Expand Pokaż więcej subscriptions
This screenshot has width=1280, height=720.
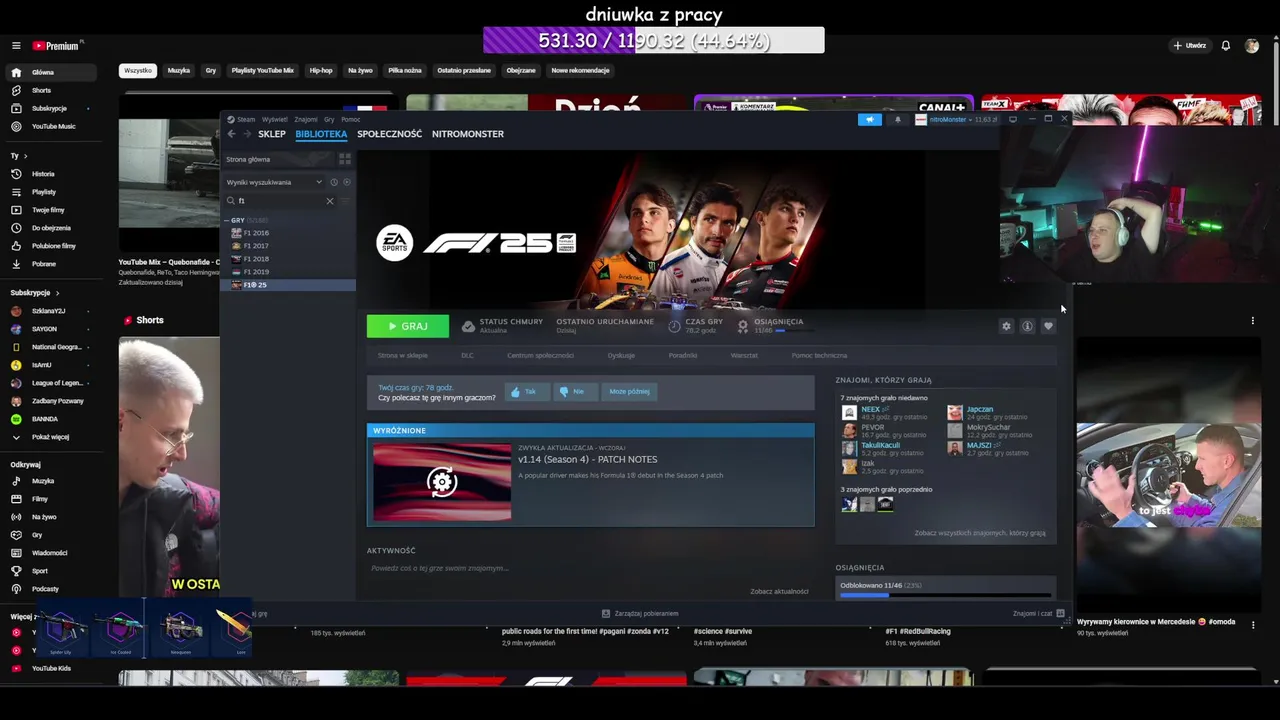(x=50, y=437)
